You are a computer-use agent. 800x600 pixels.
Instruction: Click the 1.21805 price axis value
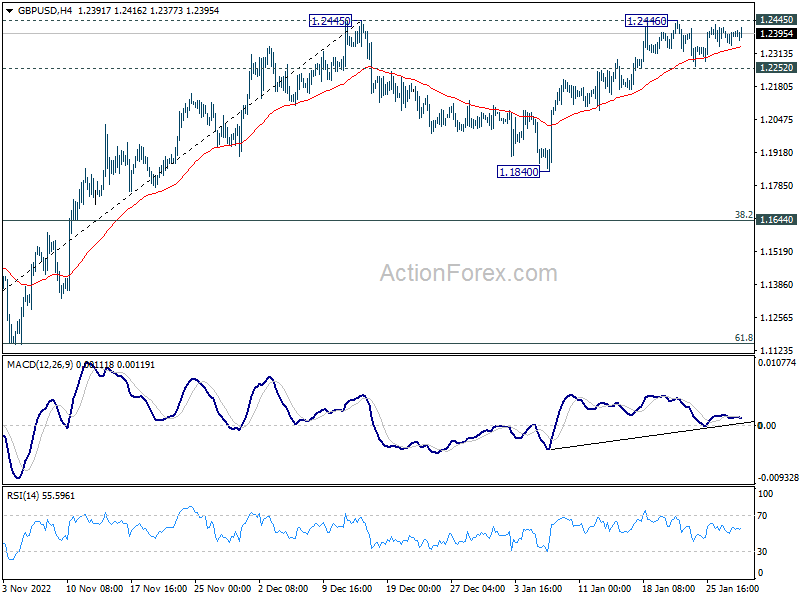[777, 87]
